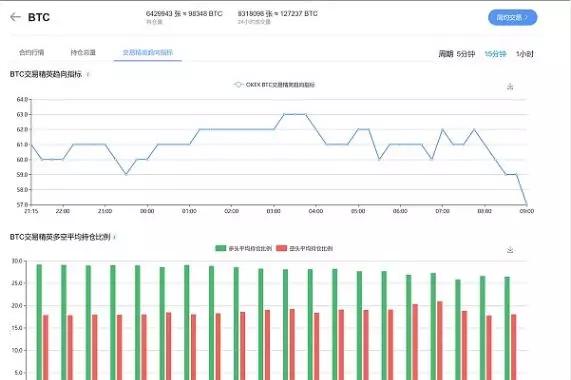571x380 pixels.
Task: Toggle OKEX BTC elite trend series in legend
Action: pyautogui.click(x=274, y=85)
